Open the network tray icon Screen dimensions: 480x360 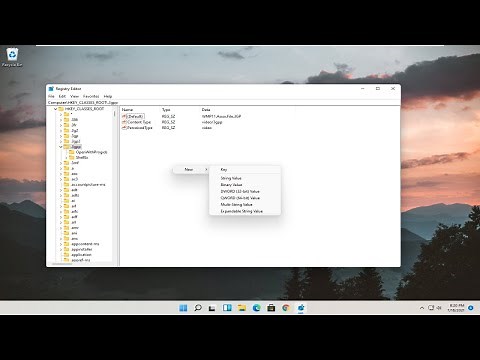tap(431, 308)
